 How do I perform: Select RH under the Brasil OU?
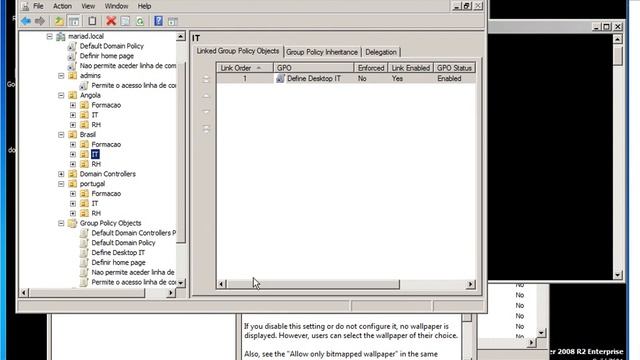[x=96, y=164]
